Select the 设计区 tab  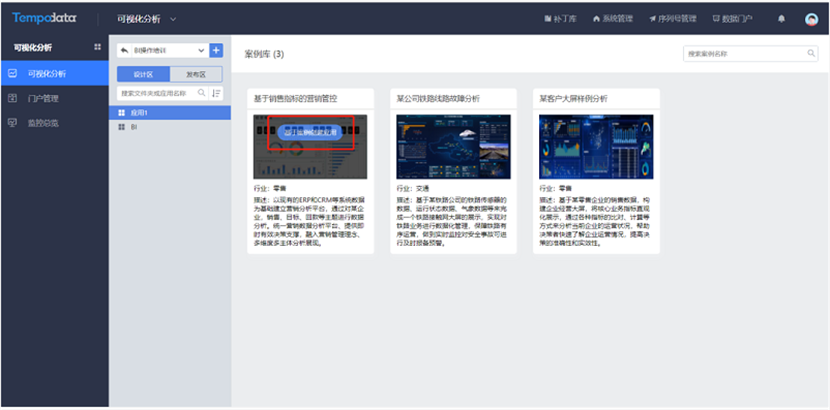coord(143,74)
